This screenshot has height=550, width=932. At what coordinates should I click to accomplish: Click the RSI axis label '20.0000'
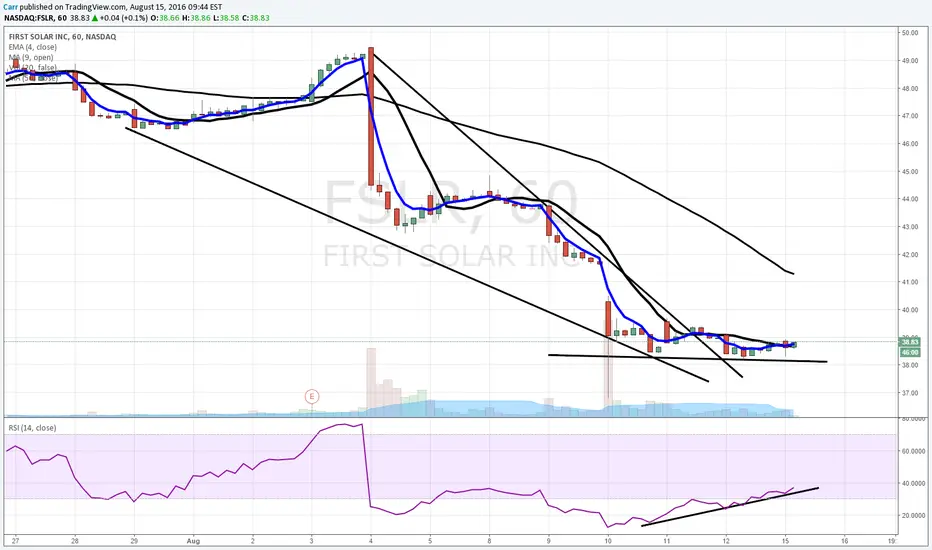click(x=913, y=516)
